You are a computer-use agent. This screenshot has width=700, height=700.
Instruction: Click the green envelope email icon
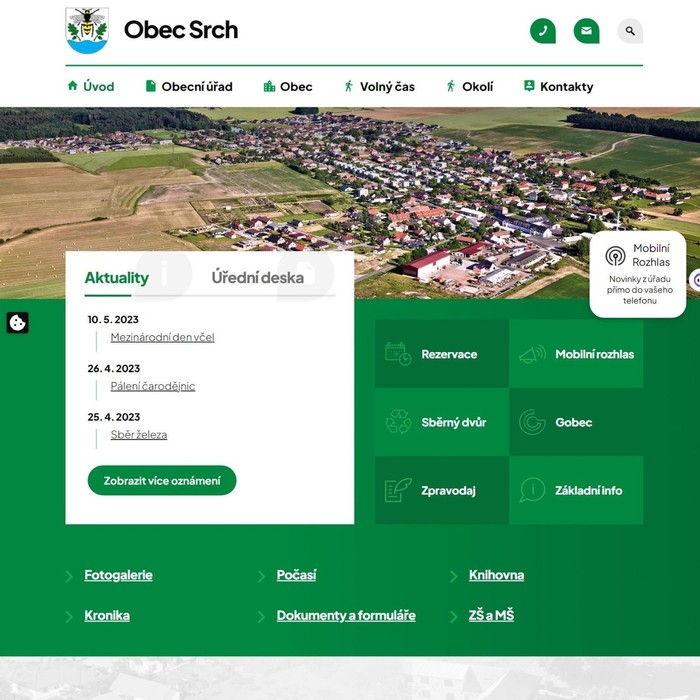pyautogui.click(x=586, y=31)
